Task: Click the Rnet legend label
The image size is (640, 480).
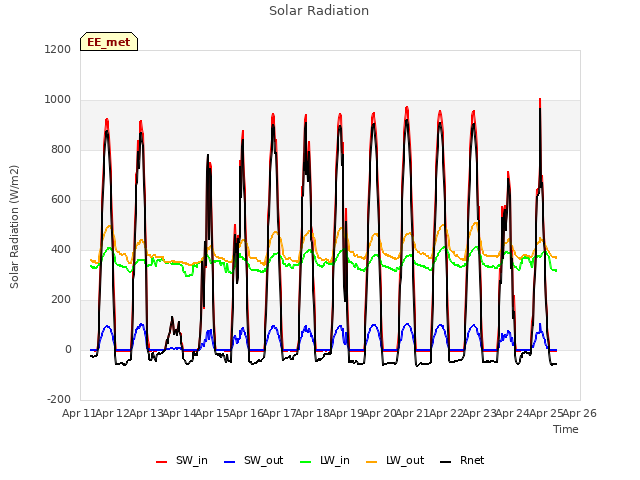Action: (x=472, y=461)
